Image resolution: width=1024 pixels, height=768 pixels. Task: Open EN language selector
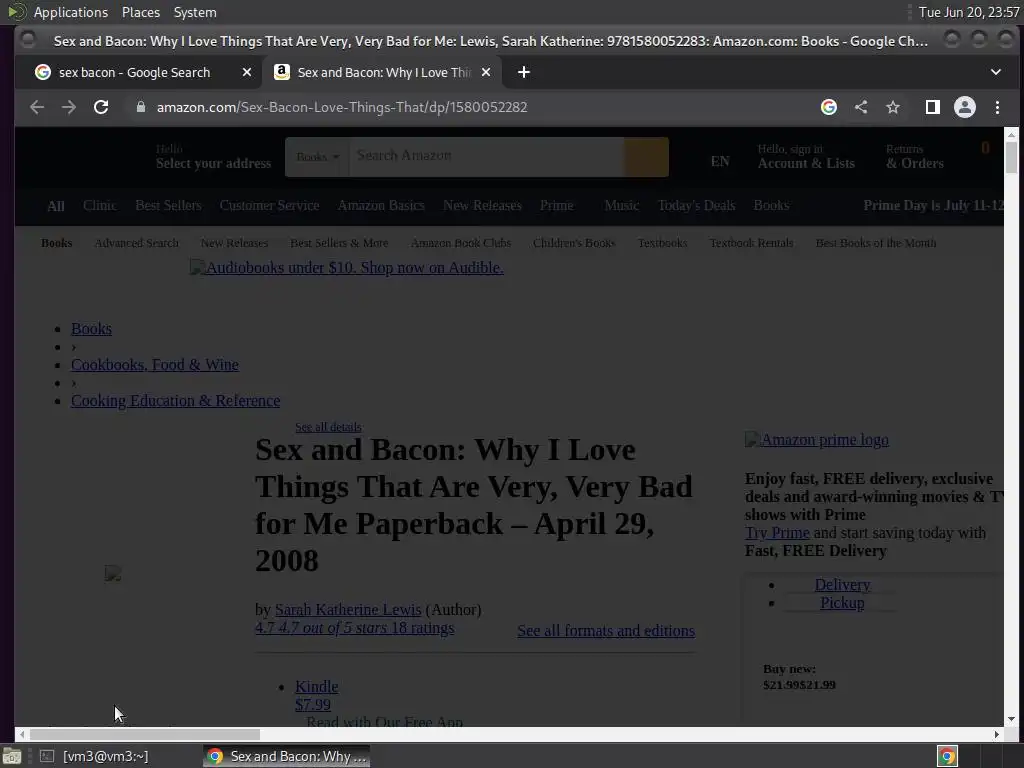(x=720, y=161)
